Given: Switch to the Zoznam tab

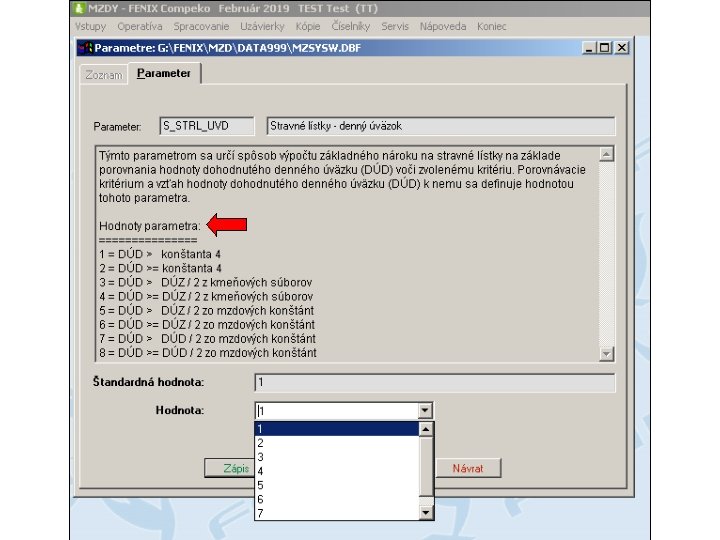Looking at the screenshot, I should (x=104, y=75).
